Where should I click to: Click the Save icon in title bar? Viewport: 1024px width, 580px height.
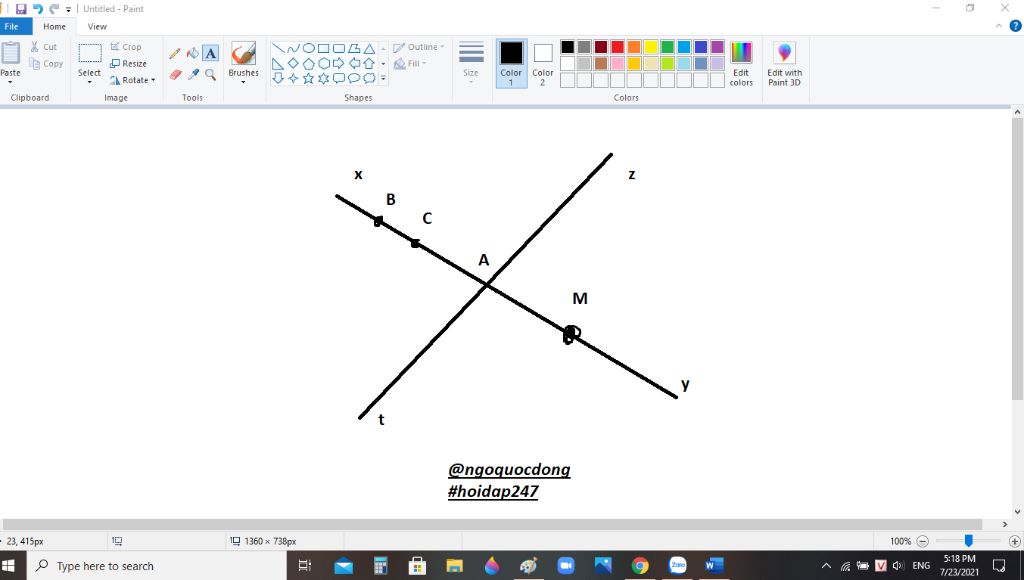pos(21,9)
